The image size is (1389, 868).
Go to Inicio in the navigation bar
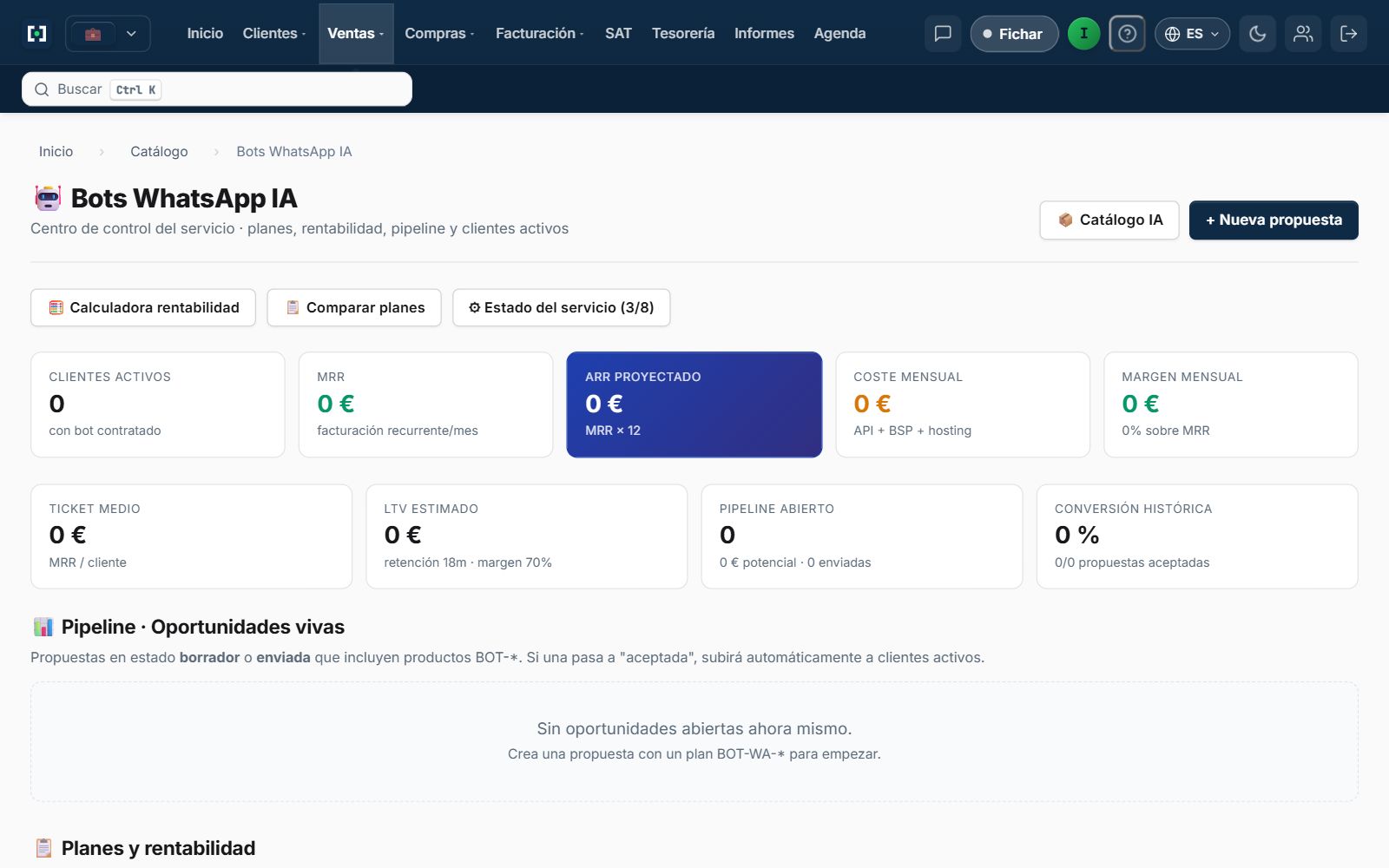[205, 34]
